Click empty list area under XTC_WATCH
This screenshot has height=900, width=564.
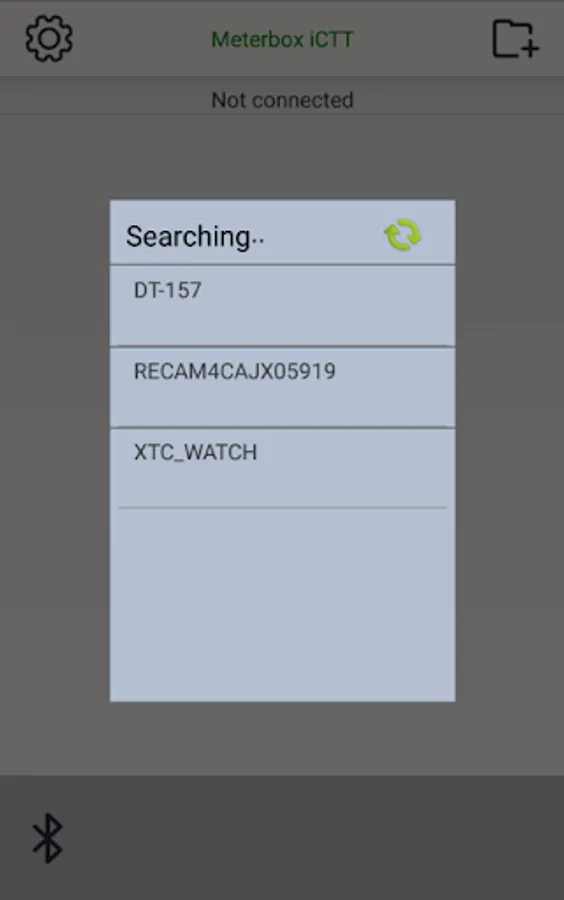[x=282, y=604]
